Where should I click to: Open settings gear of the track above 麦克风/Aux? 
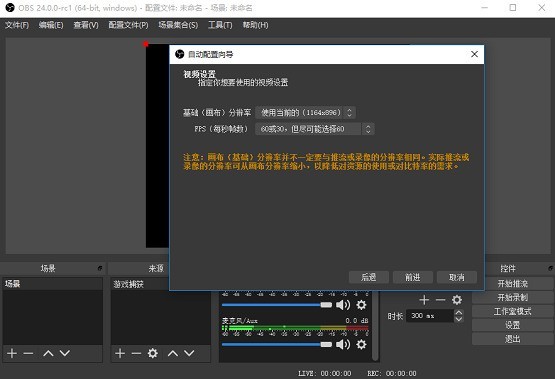pyautogui.click(x=361, y=305)
